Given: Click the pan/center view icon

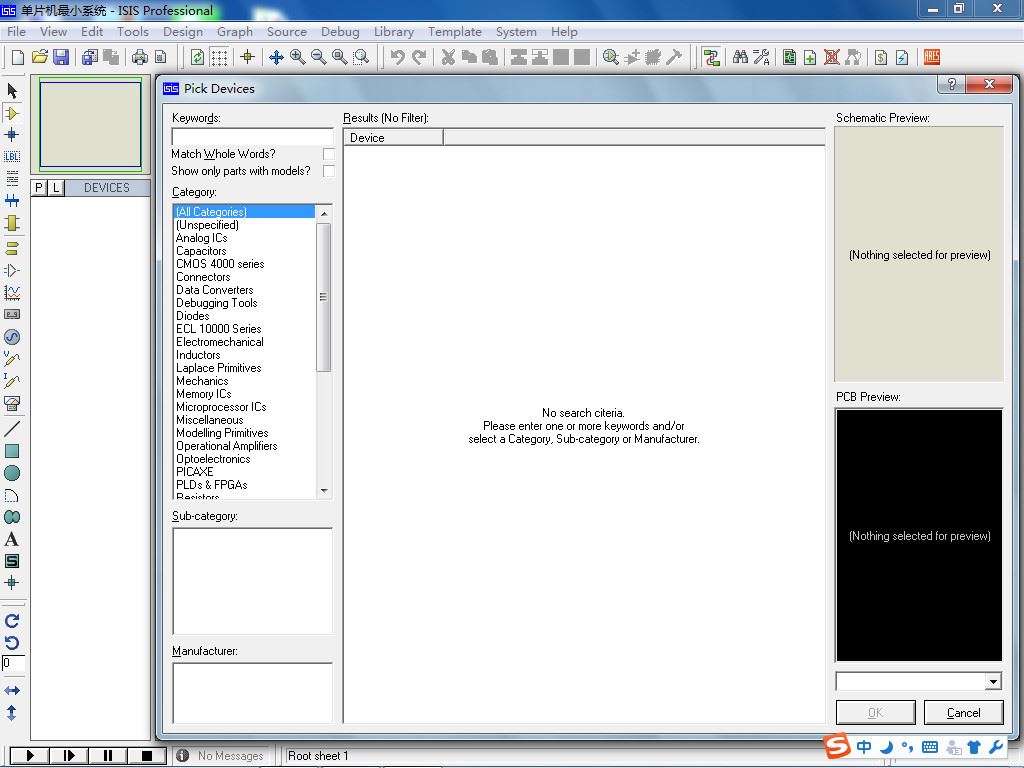Looking at the screenshot, I should 276,57.
